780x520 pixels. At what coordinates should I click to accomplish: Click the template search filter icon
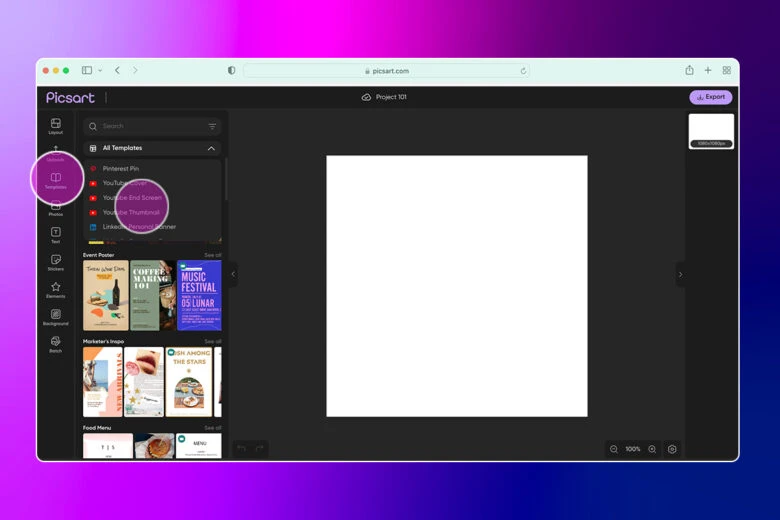[x=212, y=126]
